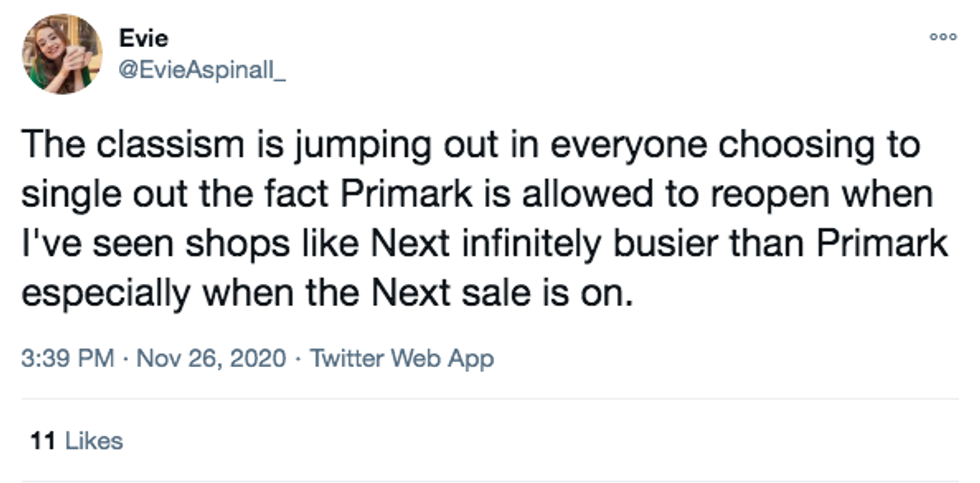Open the Twitter Web App source link

click(402, 358)
